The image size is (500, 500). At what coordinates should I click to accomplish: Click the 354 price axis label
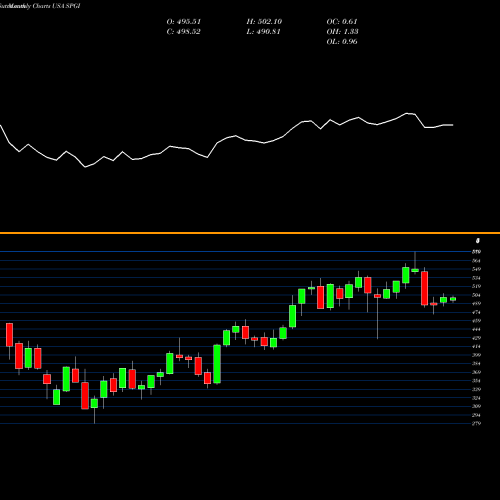(476, 381)
